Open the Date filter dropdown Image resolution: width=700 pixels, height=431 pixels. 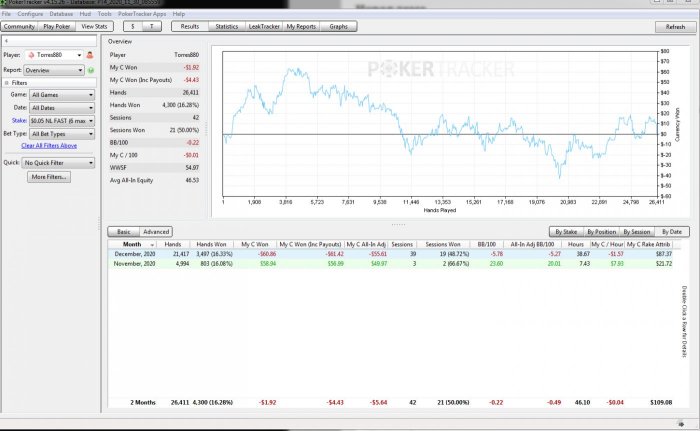[x=62, y=108]
